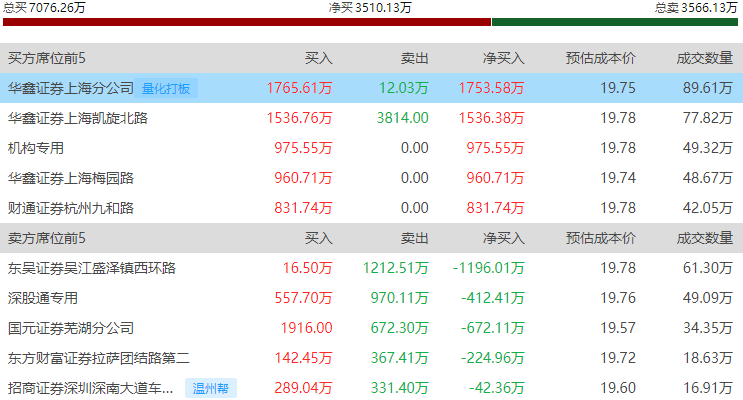The image size is (743, 400).
Task: Click volume 49.32万
Action: 708,148
